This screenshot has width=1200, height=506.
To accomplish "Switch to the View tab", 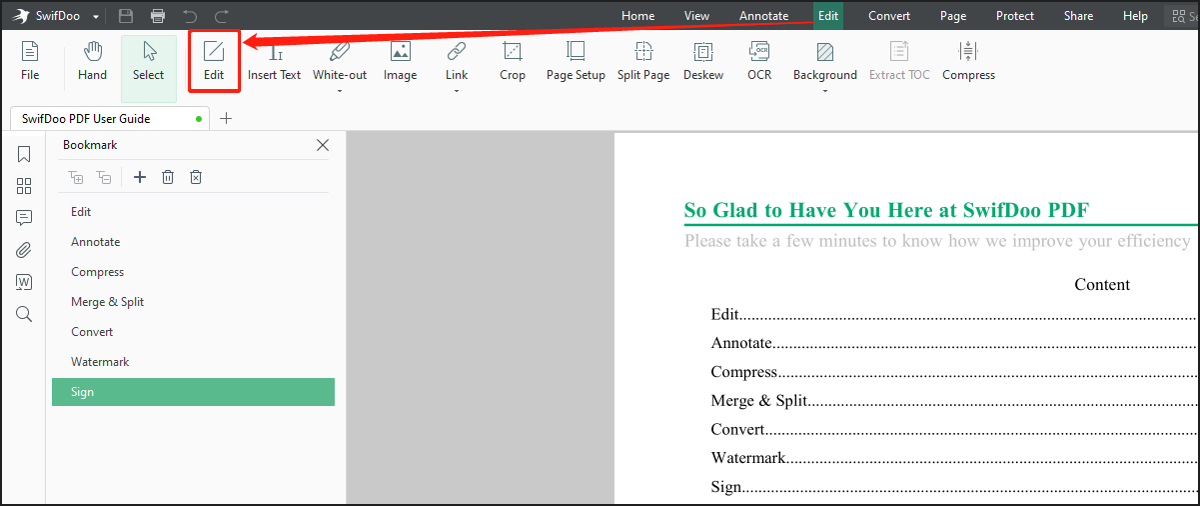I will [697, 16].
